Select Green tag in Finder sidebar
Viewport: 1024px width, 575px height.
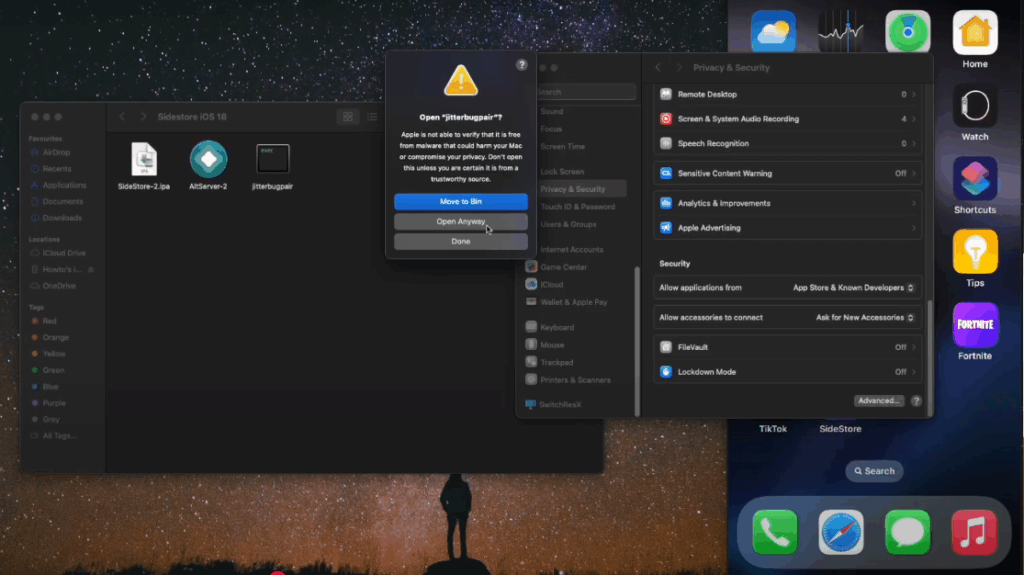[x=53, y=370]
